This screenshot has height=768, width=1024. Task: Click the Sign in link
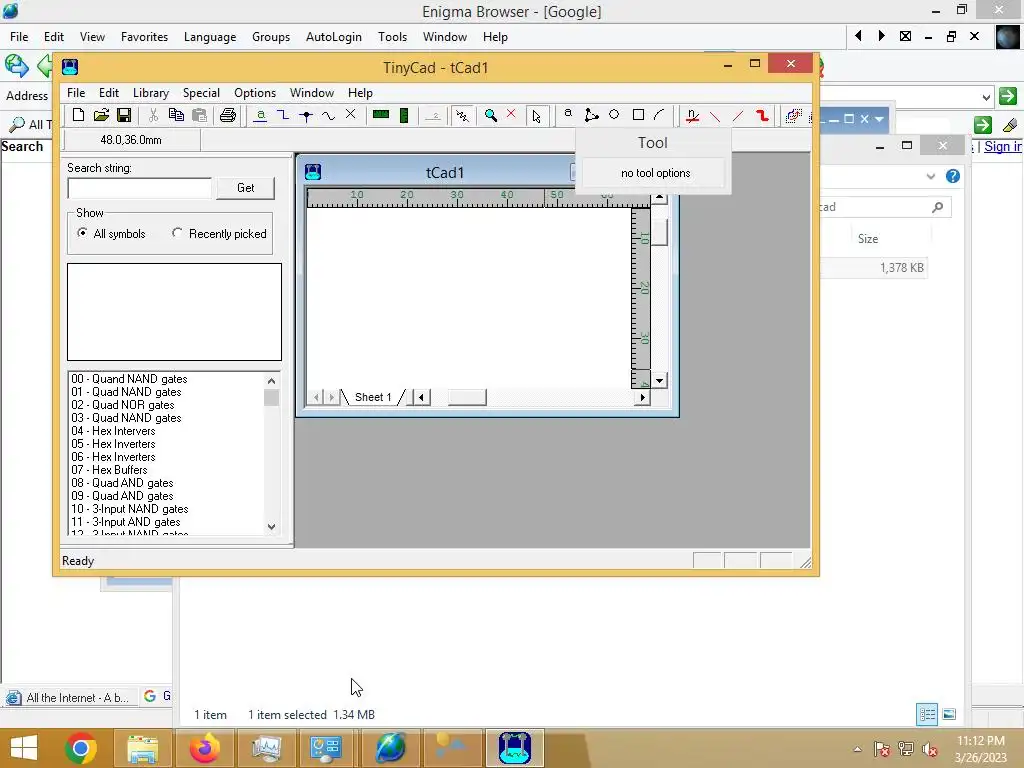coord(1003,146)
